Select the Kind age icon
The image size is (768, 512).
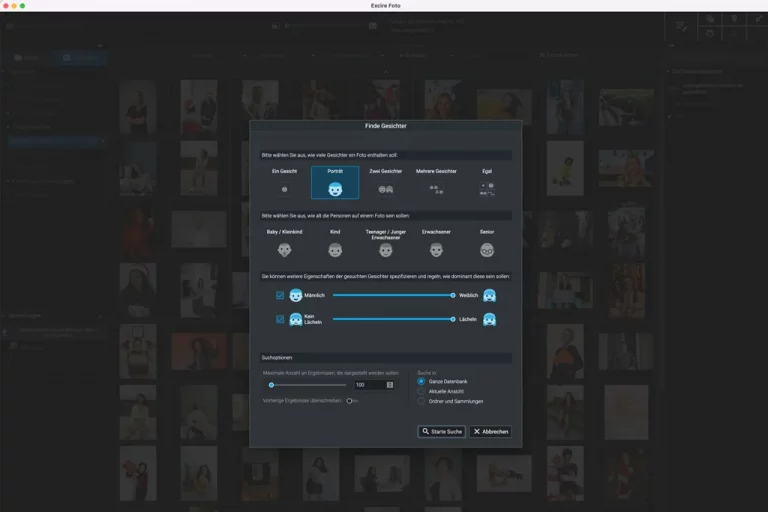(x=335, y=250)
